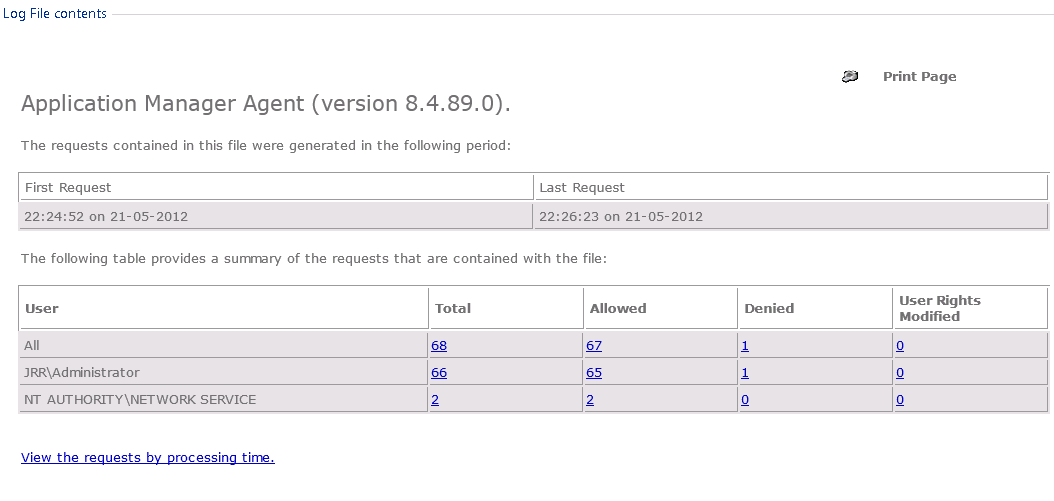Click the Total column header
This screenshot has height=501, width=1054.
click(x=453, y=309)
